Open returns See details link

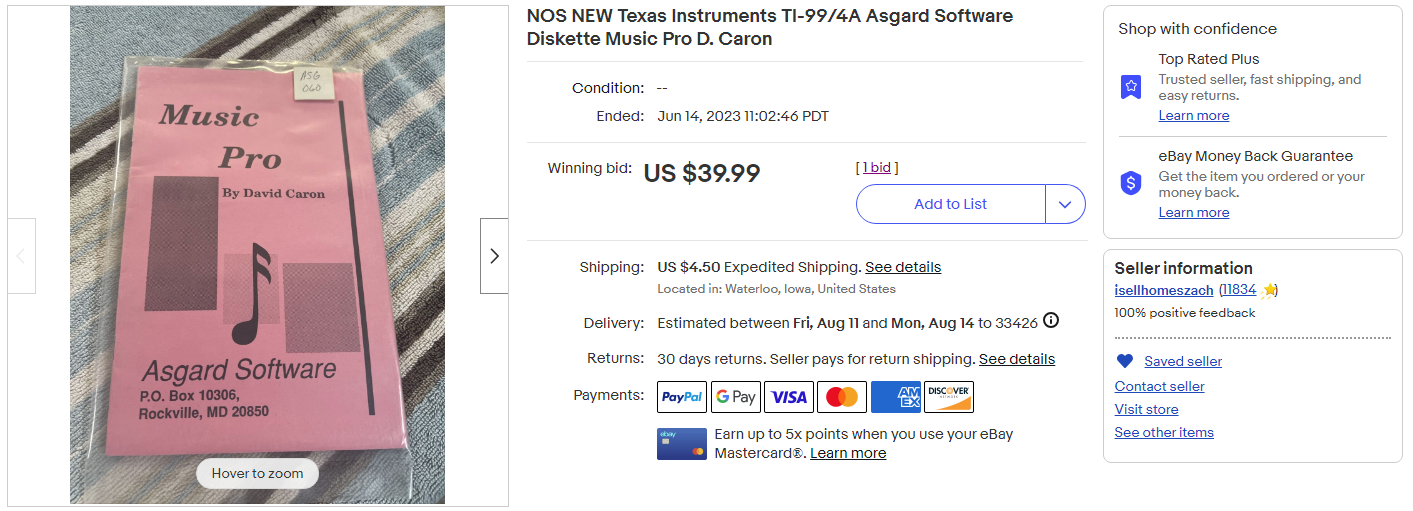[x=1016, y=359]
